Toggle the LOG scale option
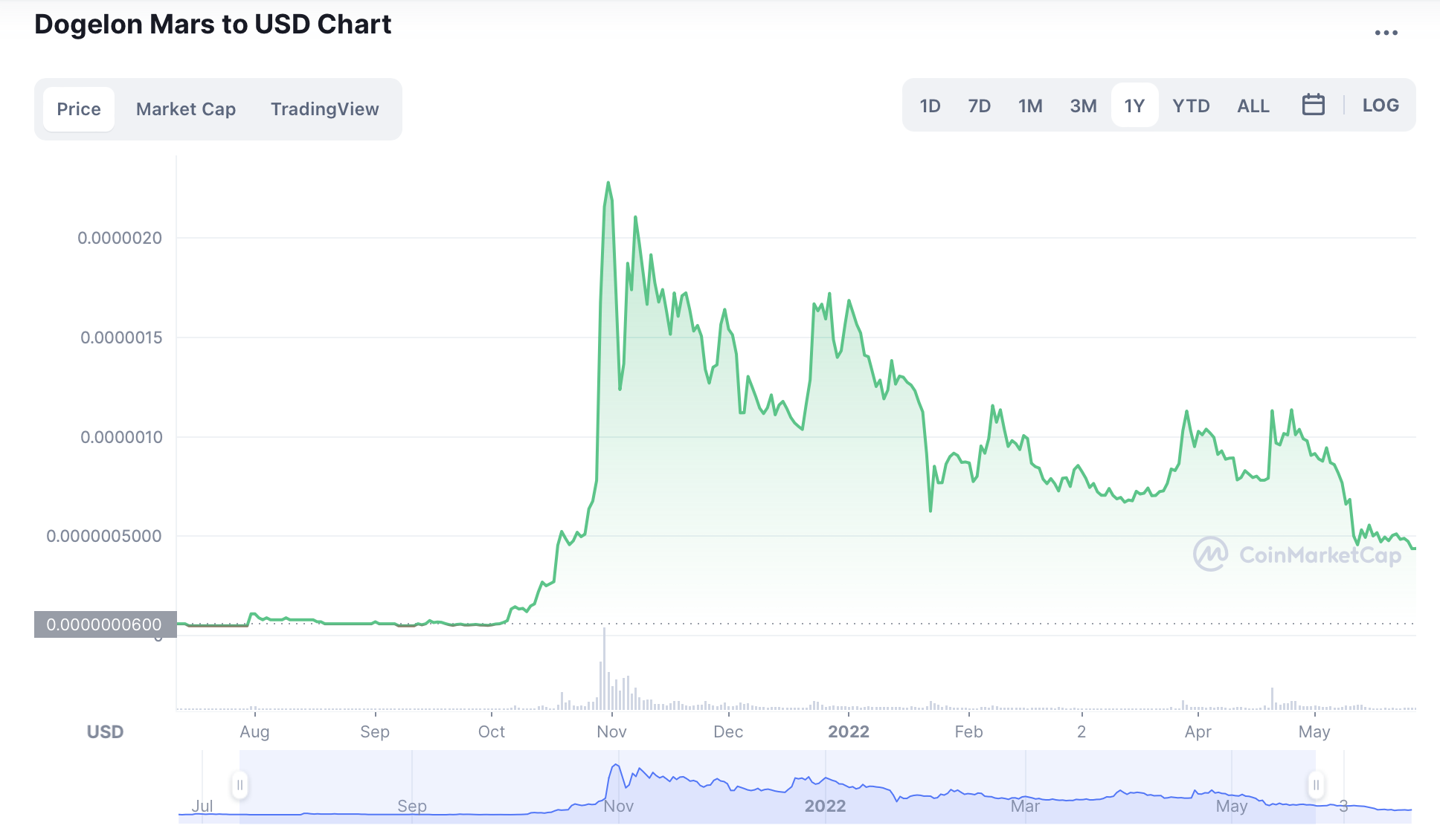Screen dimensions: 1440x840 click(1380, 106)
